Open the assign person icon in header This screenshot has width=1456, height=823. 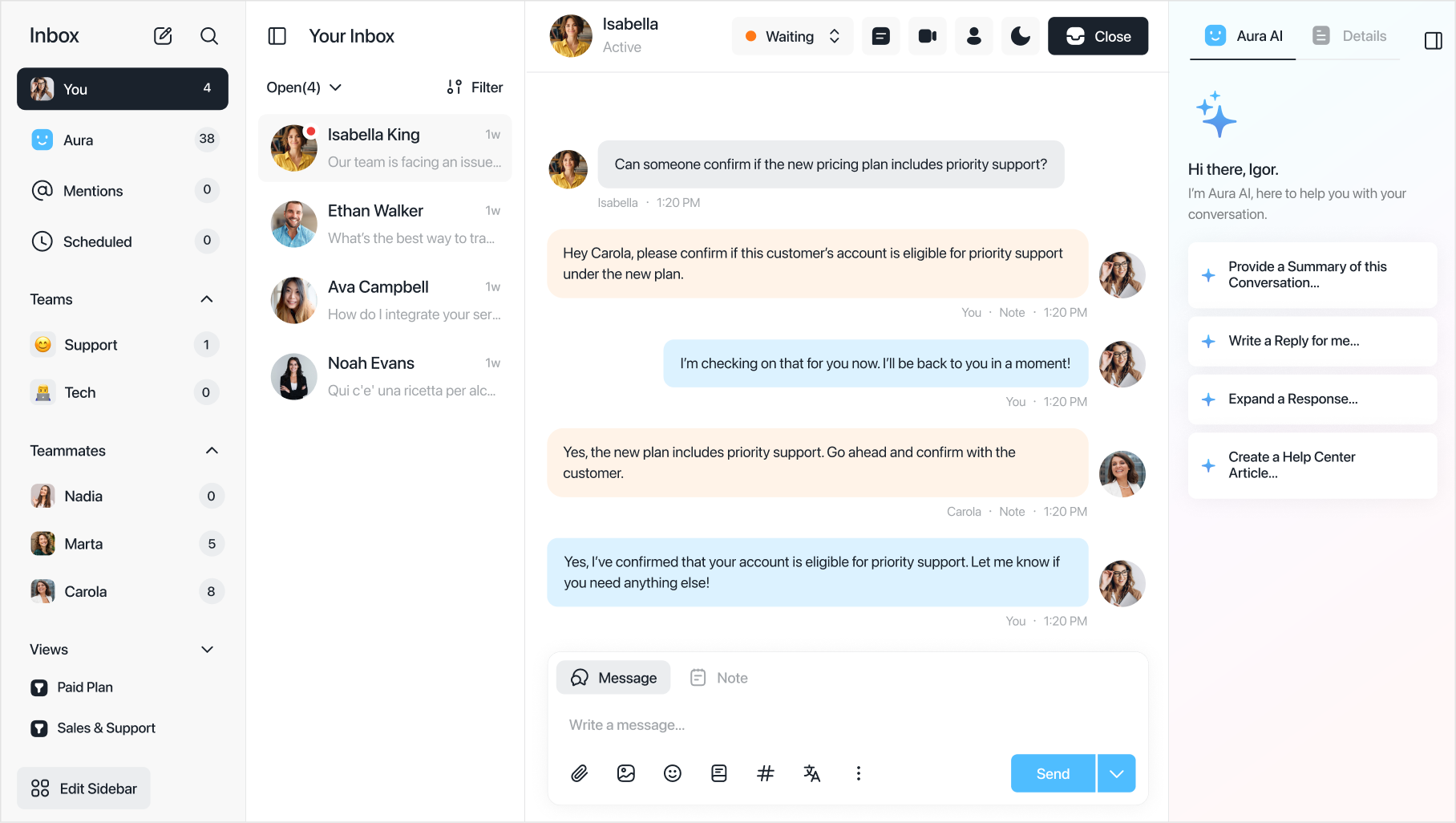pyautogui.click(x=974, y=36)
